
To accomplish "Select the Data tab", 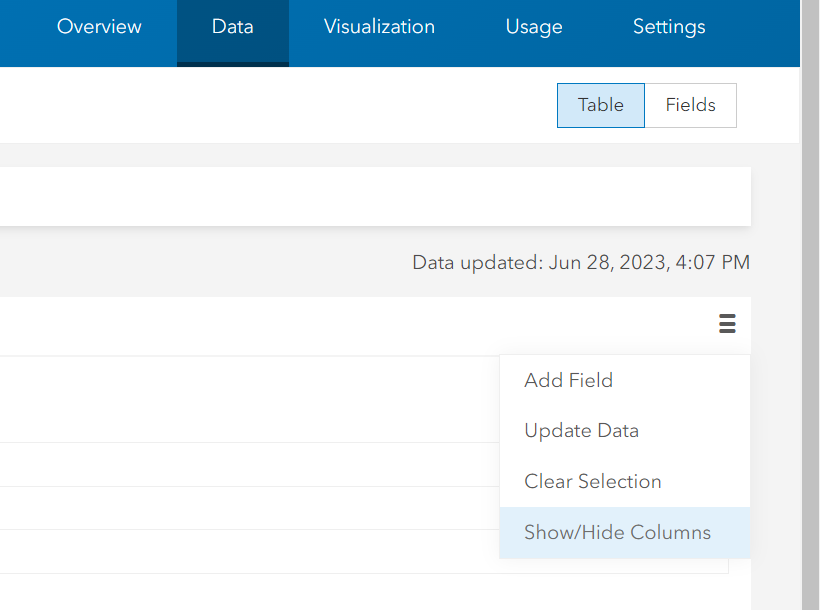I will point(232,27).
